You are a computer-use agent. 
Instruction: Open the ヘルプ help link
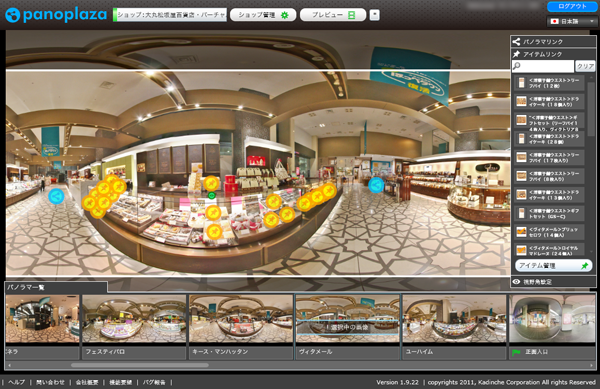coord(16,382)
